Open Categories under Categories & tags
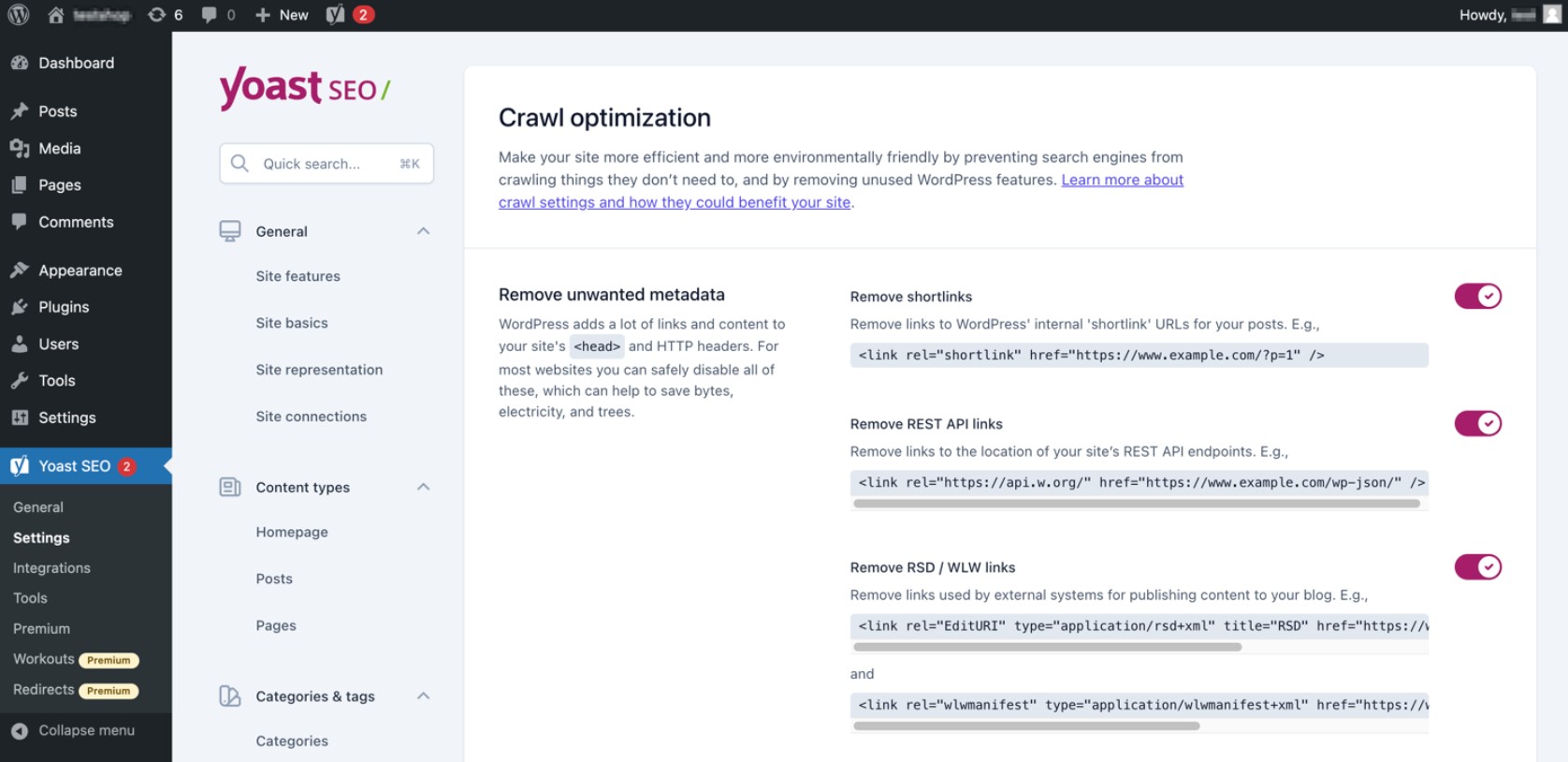This screenshot has height=762, width=1568. coord(292,740)
